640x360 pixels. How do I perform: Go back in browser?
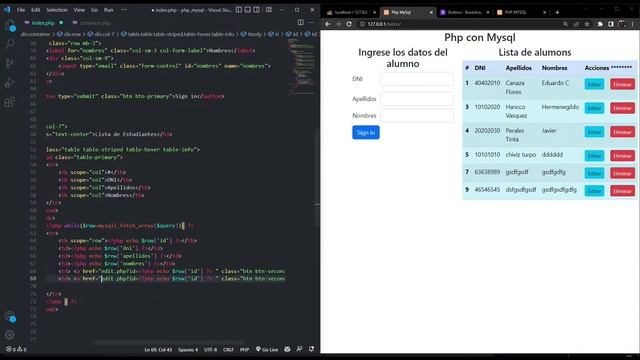point(328,24)
